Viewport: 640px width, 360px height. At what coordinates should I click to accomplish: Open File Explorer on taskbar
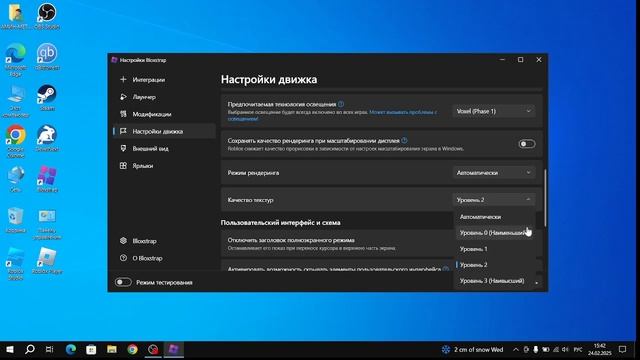(x=111, y=349)
